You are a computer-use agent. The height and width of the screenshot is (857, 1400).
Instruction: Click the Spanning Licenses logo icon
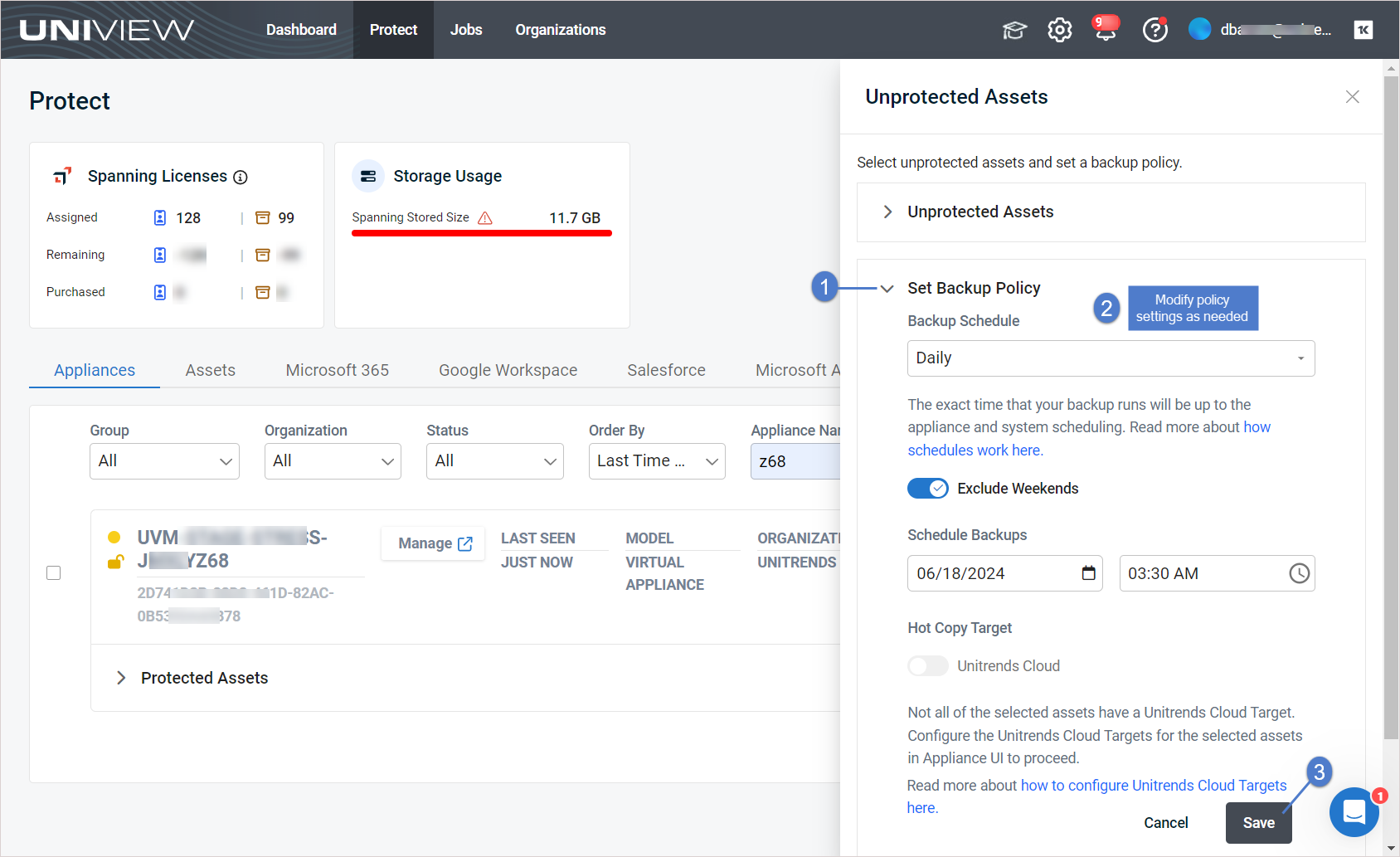pyautogui.click(x=62, y=176)
